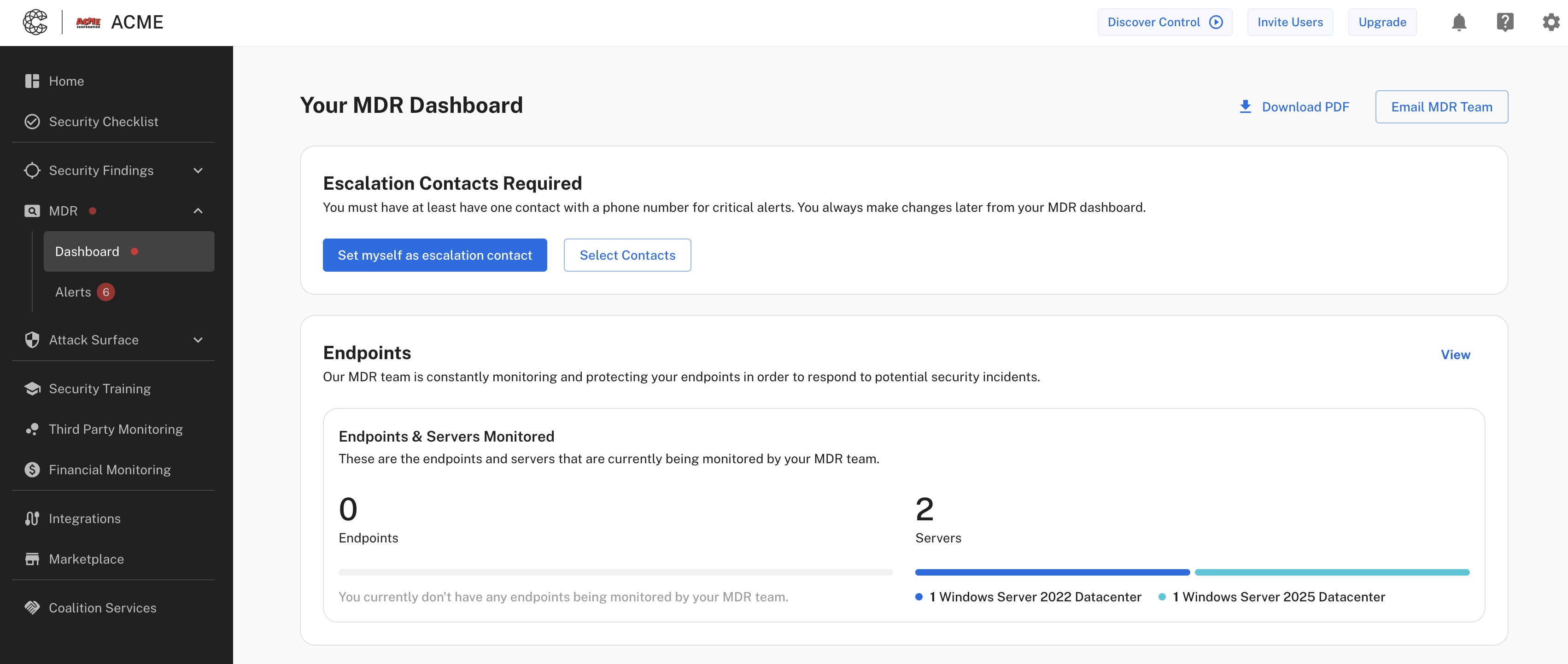The image size is (1568, 664).
Task: Click the '2' Servers count value
Action: [924, 509]
